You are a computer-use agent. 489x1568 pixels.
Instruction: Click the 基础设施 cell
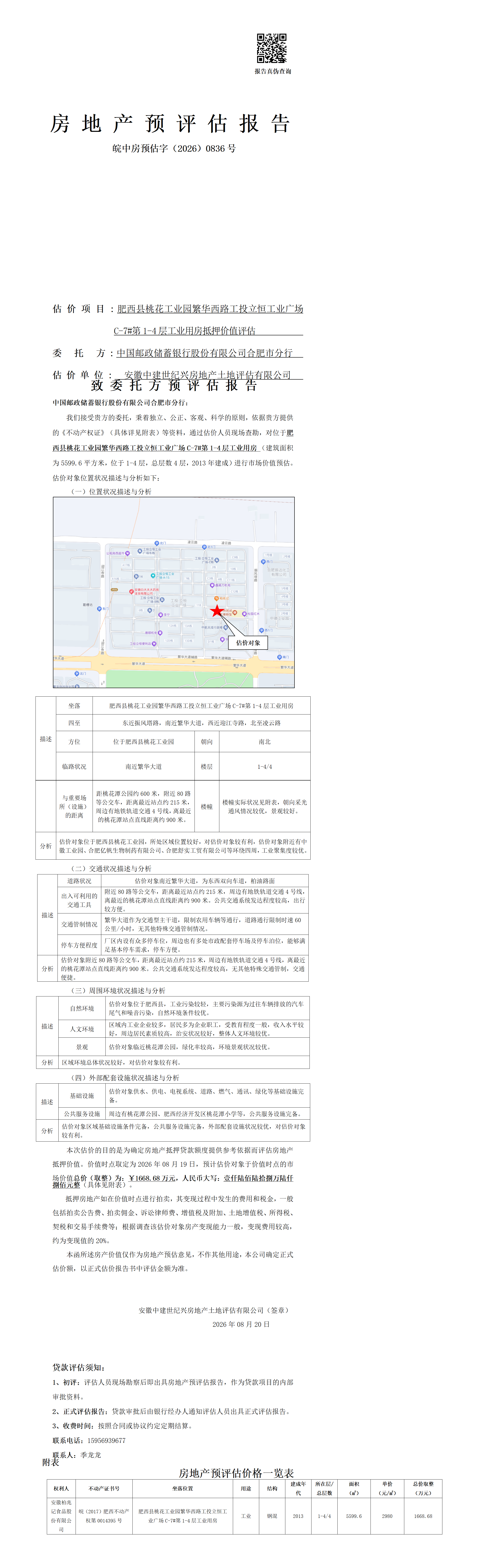(81, 1096)
